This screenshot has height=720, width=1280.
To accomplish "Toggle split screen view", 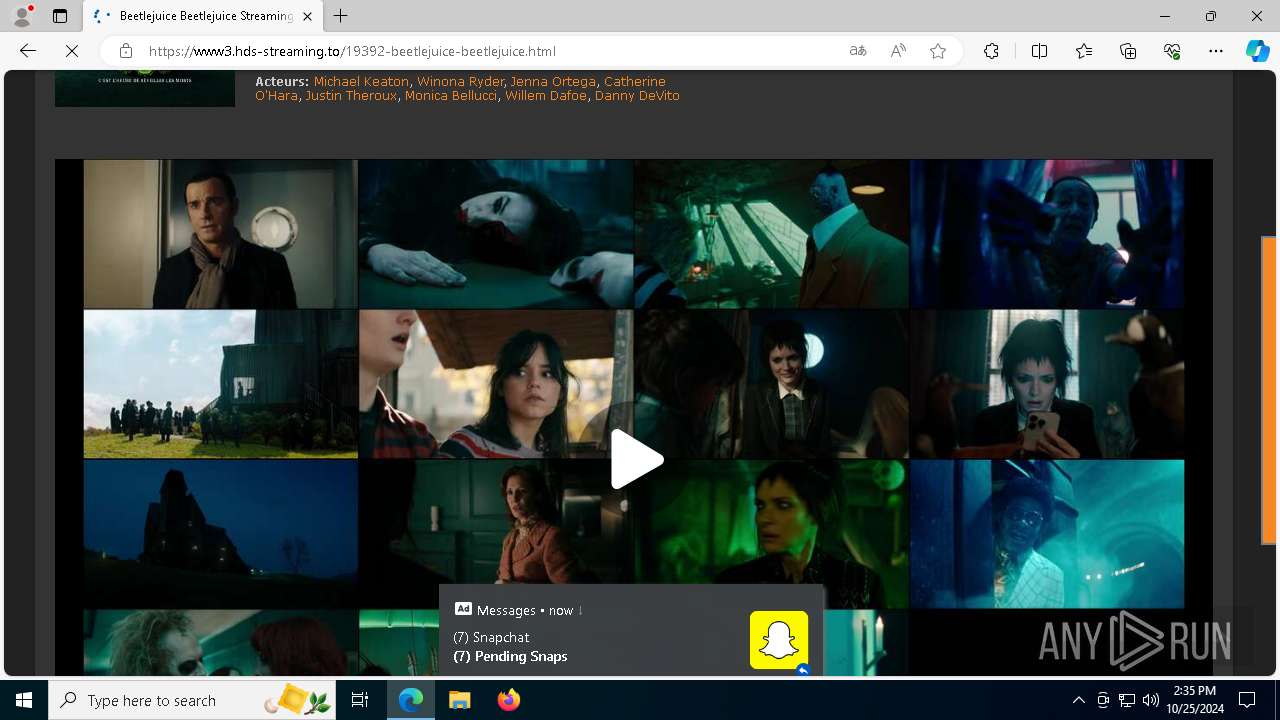I will tap(1039, 51).
